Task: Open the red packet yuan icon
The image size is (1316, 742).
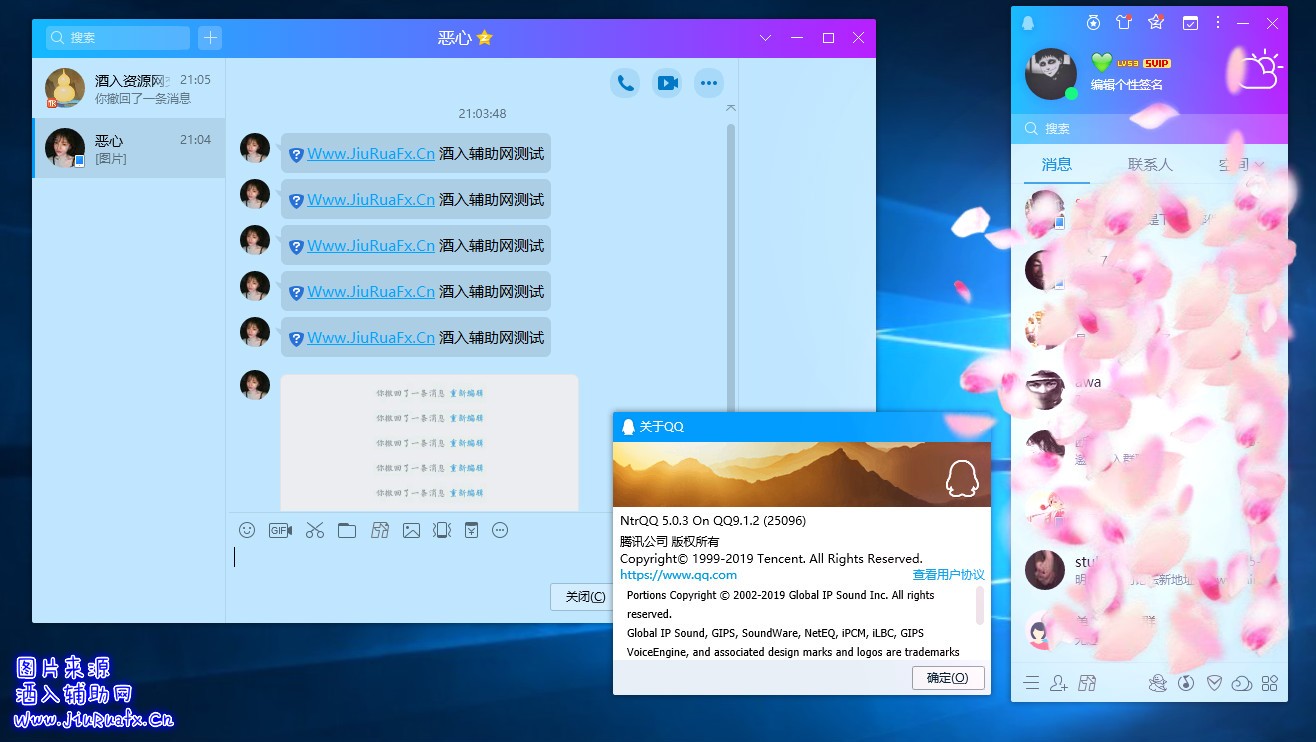Action: (471, 530)
